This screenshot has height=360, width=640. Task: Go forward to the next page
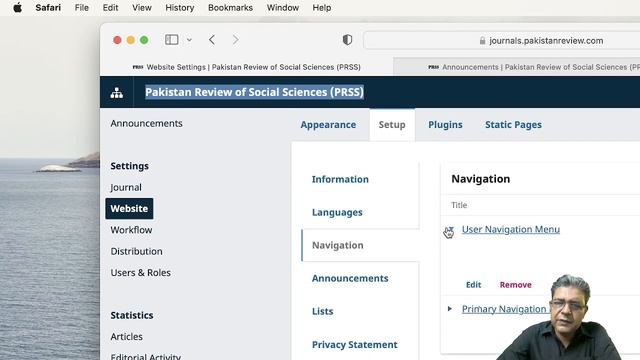[x=236, y=40]
